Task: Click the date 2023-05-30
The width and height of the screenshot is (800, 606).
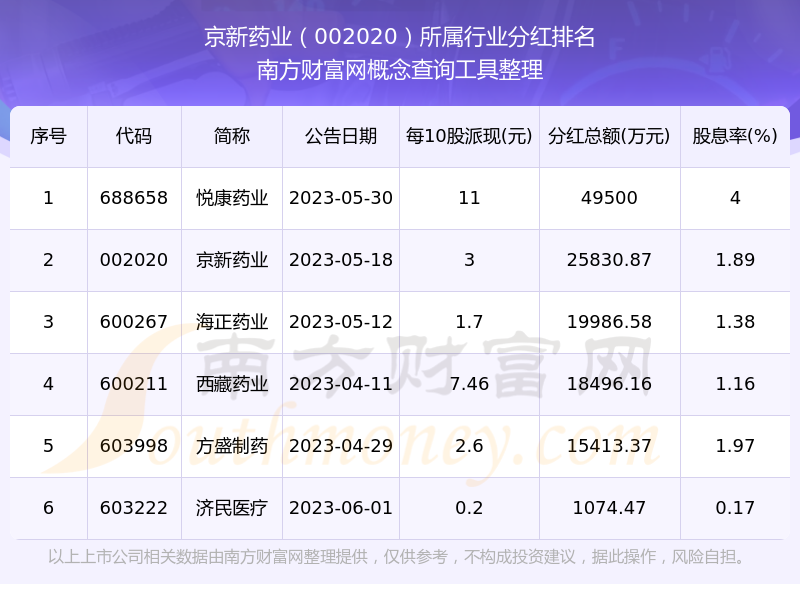Action: point(341,198)
